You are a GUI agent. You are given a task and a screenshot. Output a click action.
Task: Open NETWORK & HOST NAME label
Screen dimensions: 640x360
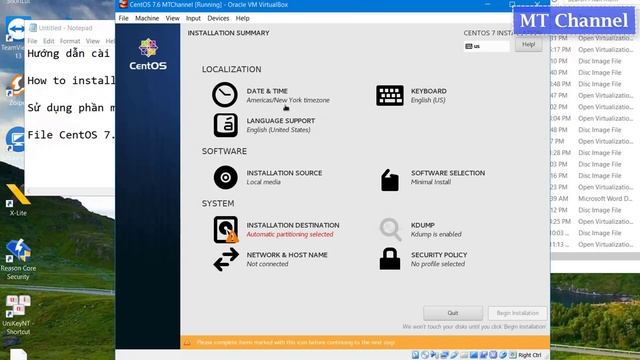pyautogui.click(x=287, y=255)
